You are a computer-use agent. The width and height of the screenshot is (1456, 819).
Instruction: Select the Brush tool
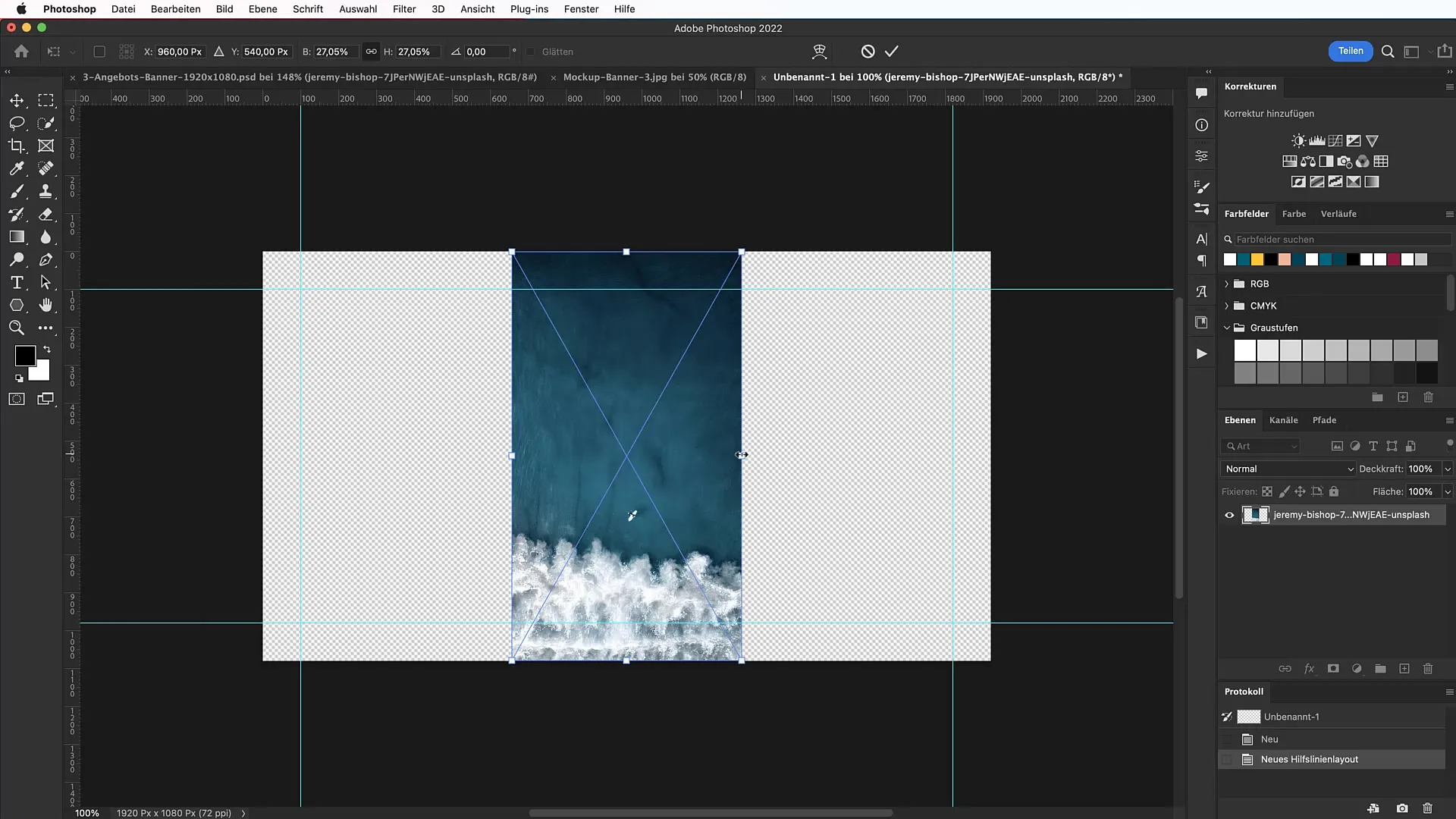coord(17,190)
